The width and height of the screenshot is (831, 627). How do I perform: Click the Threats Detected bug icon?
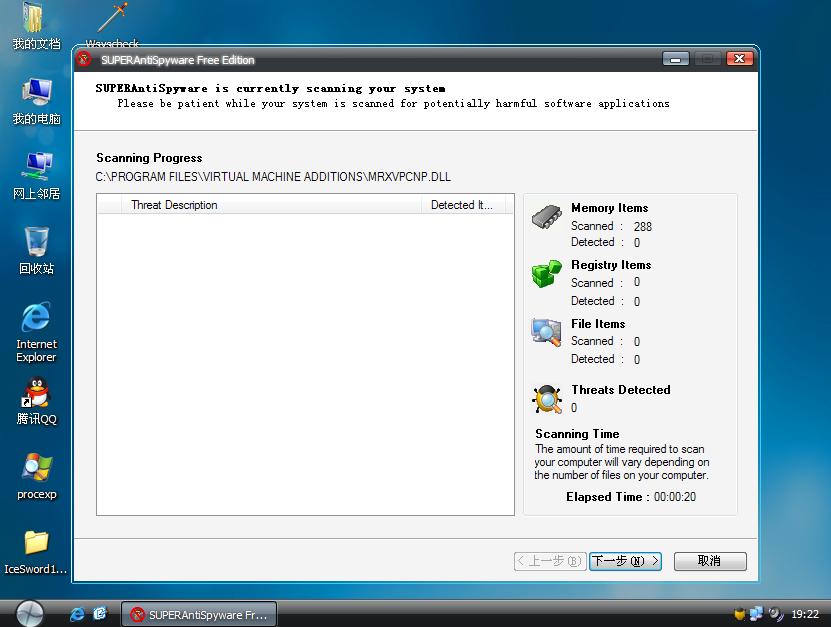(547, 399)
